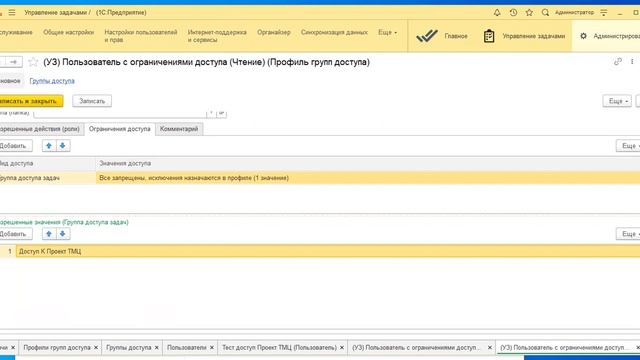Click Записать и закрыть button
Image resolution: width=640 pixels, height=360 pixels.
click(x=31, y=101)
